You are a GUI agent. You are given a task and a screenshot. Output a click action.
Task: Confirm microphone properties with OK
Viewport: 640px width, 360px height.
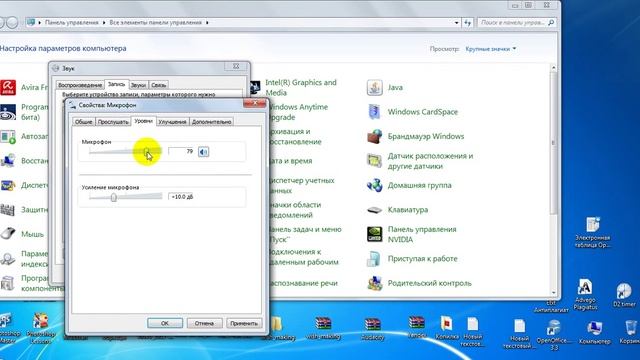pyautogui.click(x=165, y=323)
